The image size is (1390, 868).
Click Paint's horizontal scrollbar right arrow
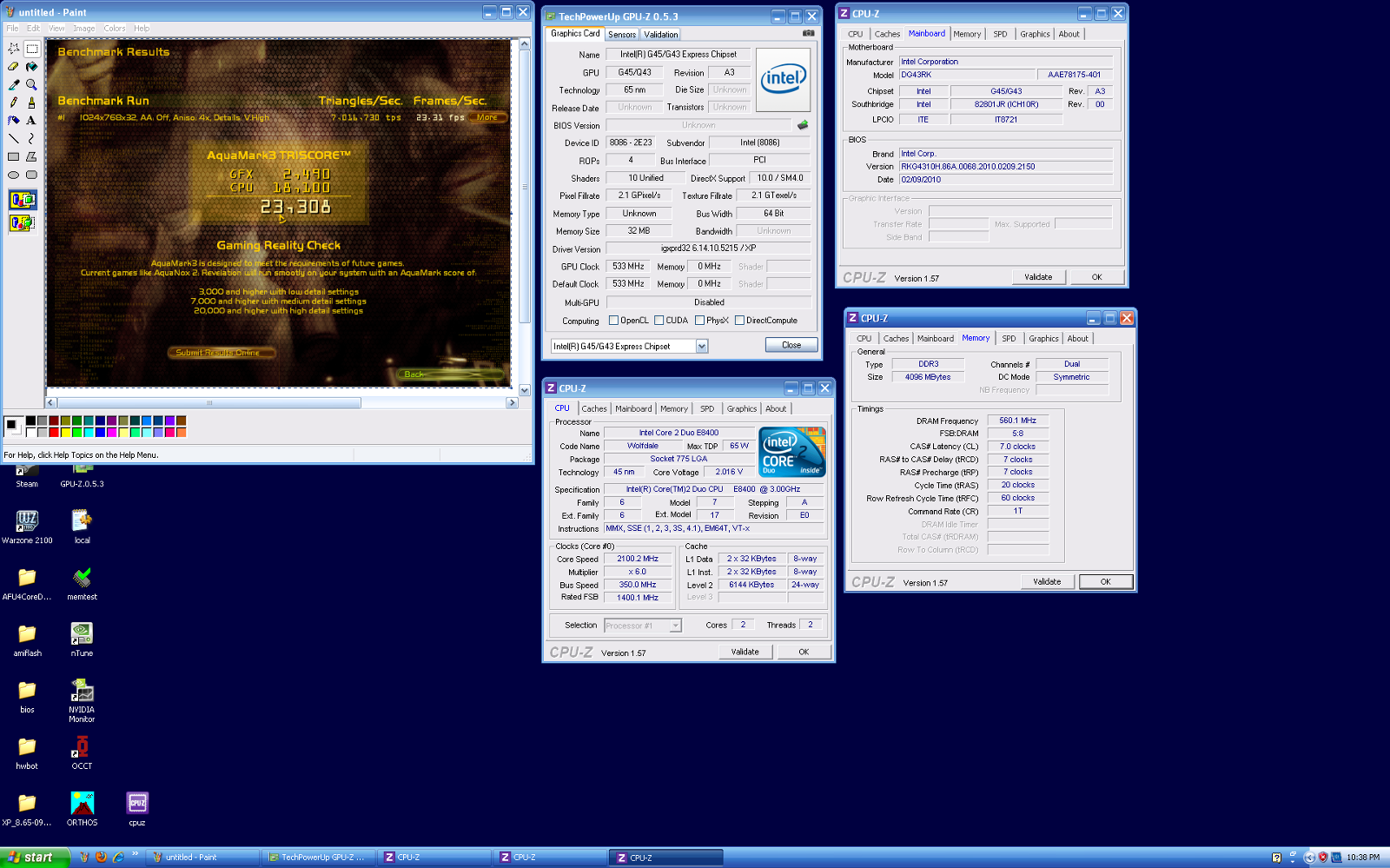pos(512,403)
